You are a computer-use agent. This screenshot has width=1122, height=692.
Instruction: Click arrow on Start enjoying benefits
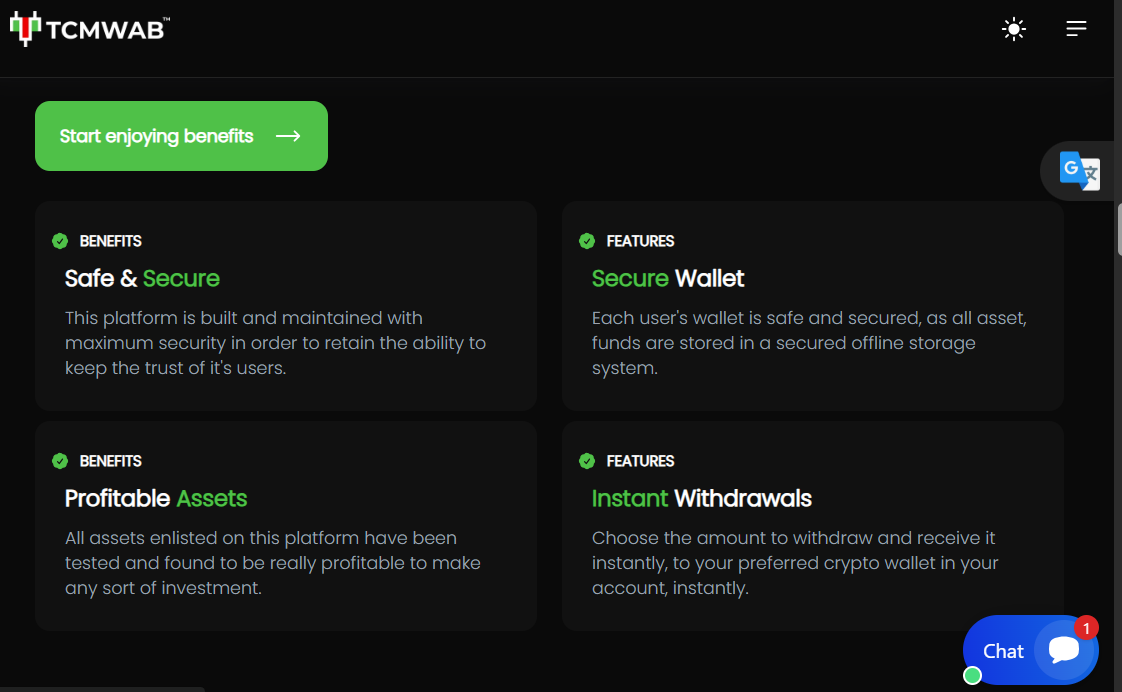pyautogui.click(x=288, y=136)
